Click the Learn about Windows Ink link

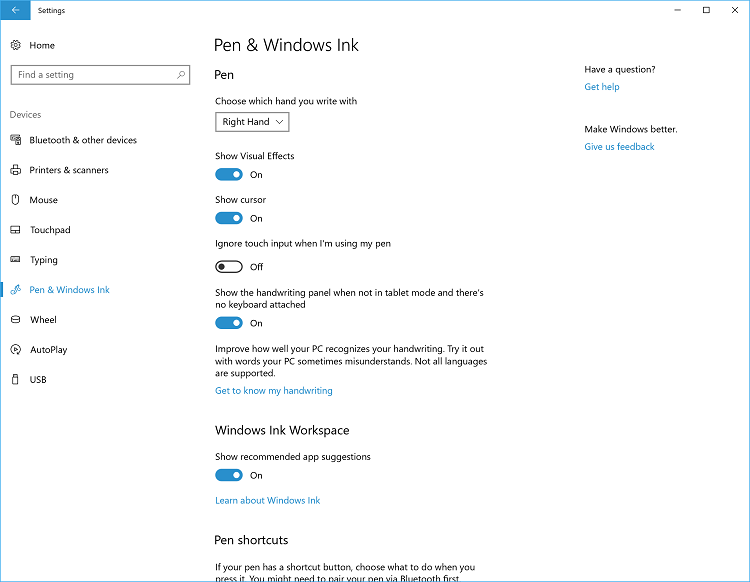(268, 500)
